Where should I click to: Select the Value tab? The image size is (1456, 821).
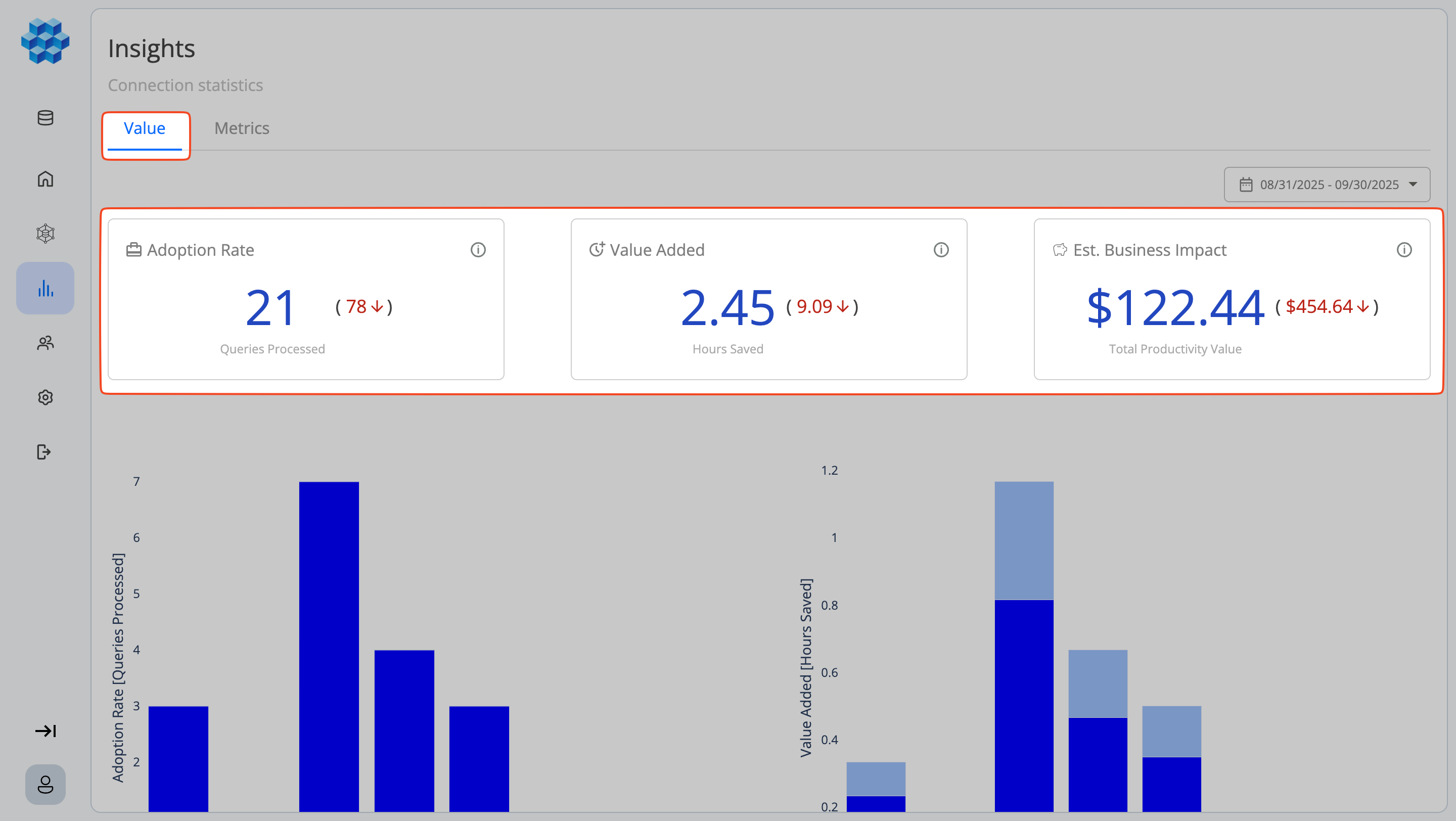pos(145,128)
